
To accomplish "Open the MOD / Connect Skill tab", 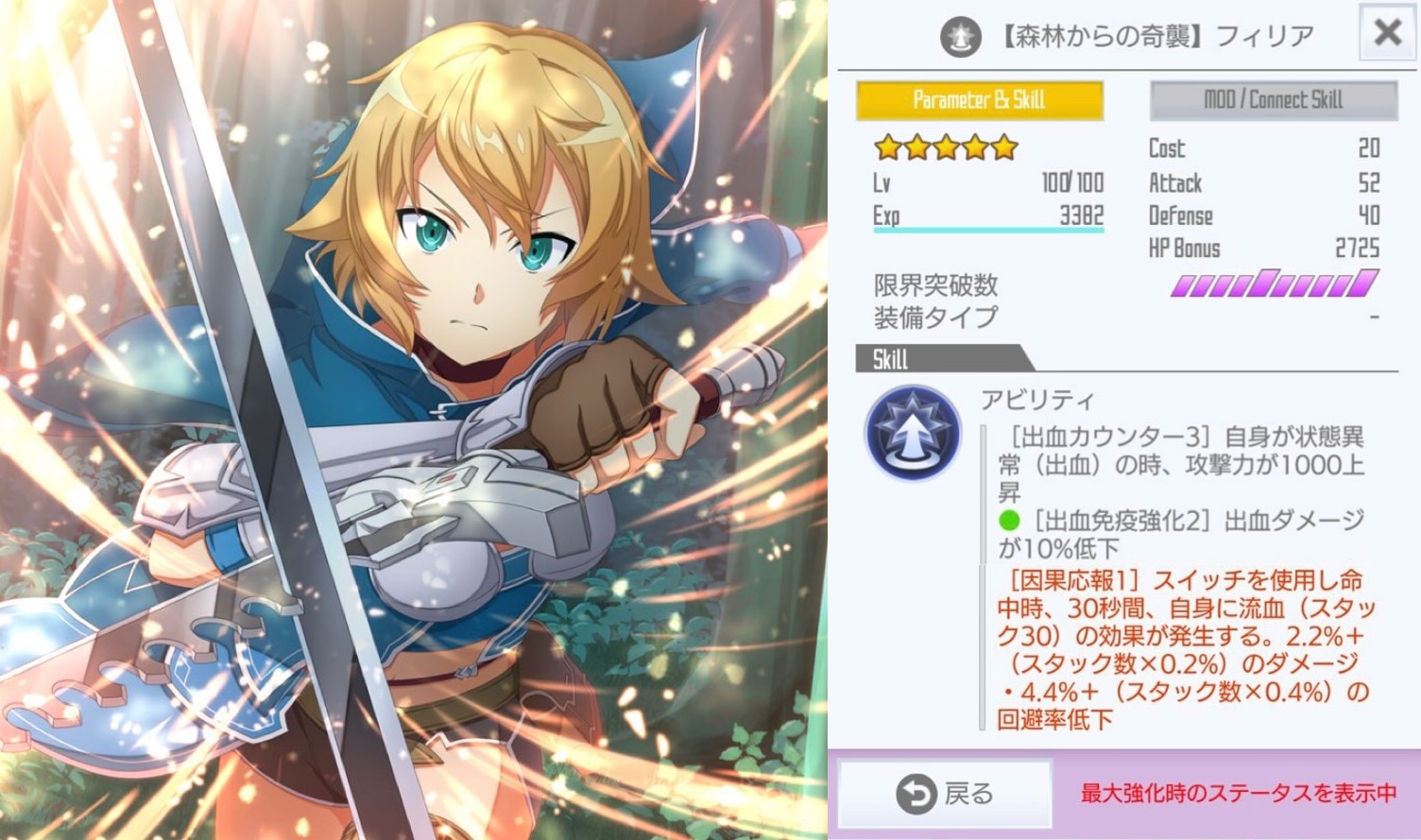I will point(1273,100).
